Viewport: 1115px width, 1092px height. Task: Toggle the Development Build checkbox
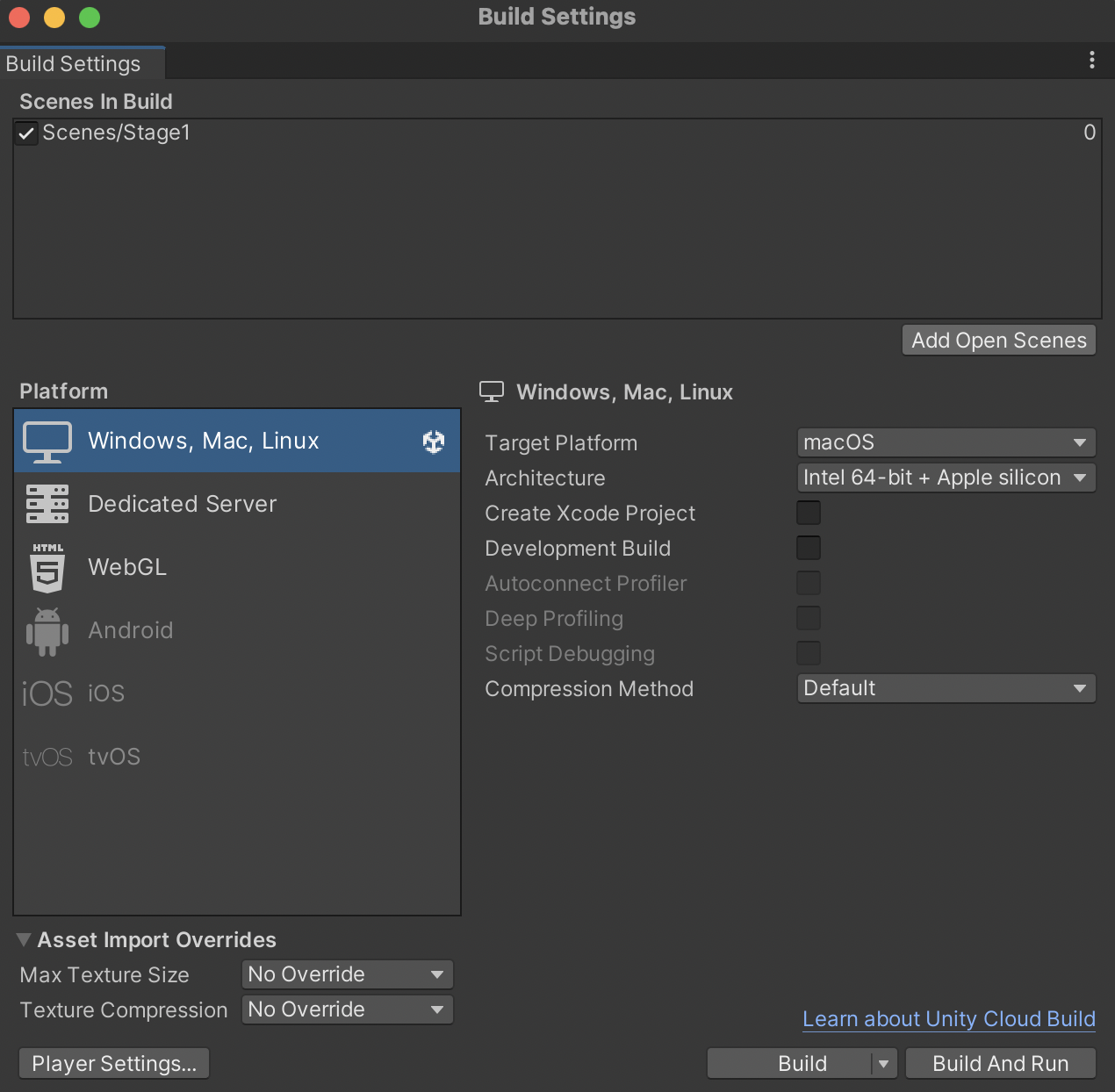coord(809,548)
